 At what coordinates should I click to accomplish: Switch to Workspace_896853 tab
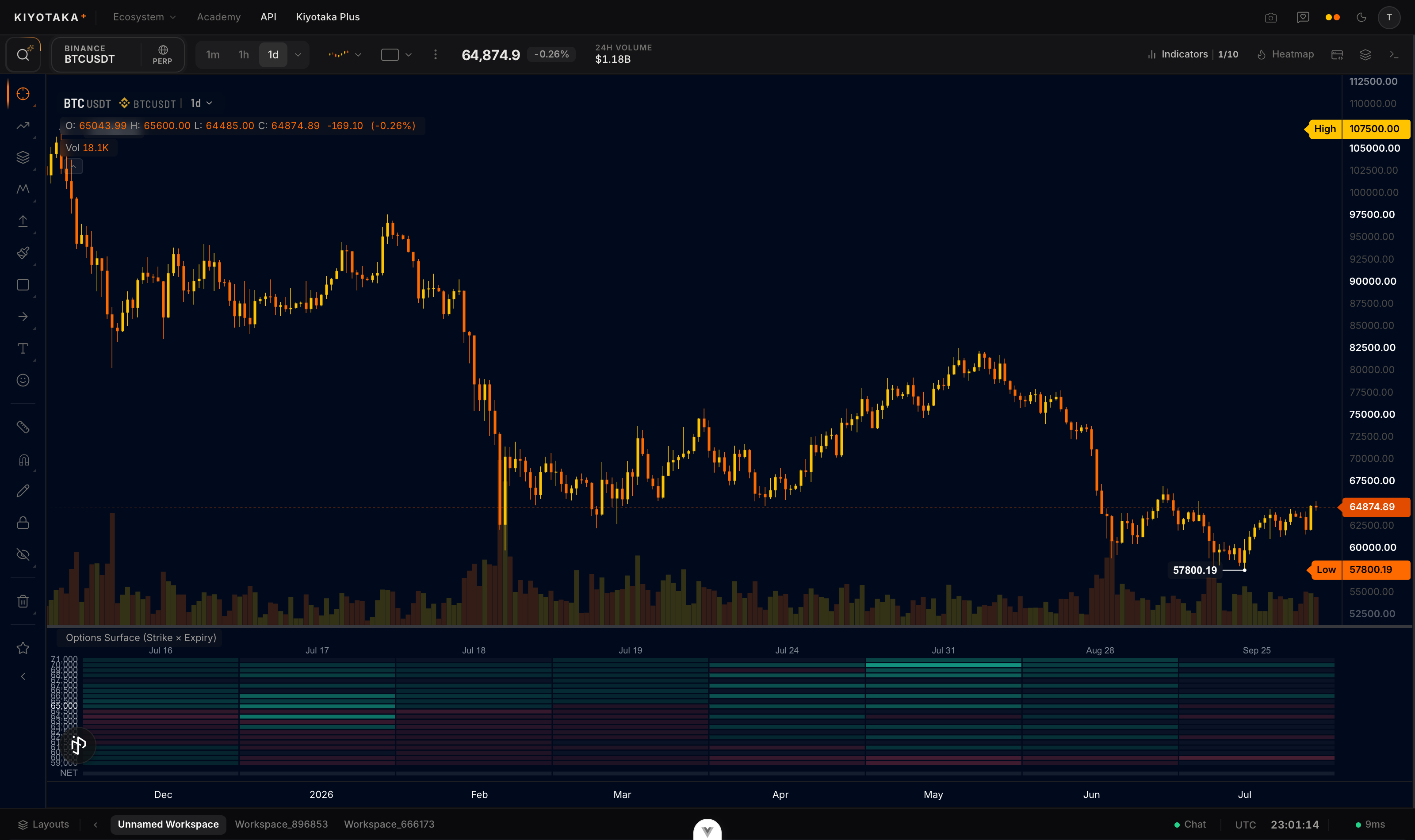(281, 825)
